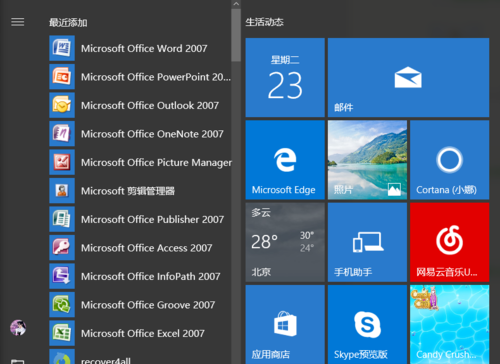Open the user account avatar

click(18, 328)
